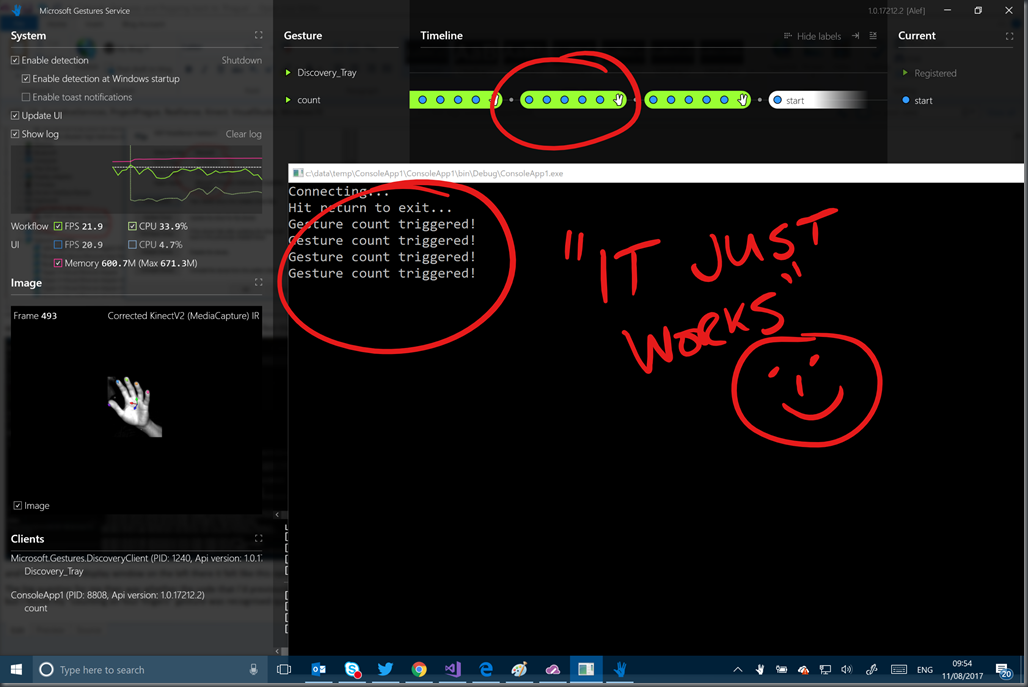Click the Frame 493 label
Viewport: 1028px width, 687px height.
pyautogui.click(x=35, y=315)
